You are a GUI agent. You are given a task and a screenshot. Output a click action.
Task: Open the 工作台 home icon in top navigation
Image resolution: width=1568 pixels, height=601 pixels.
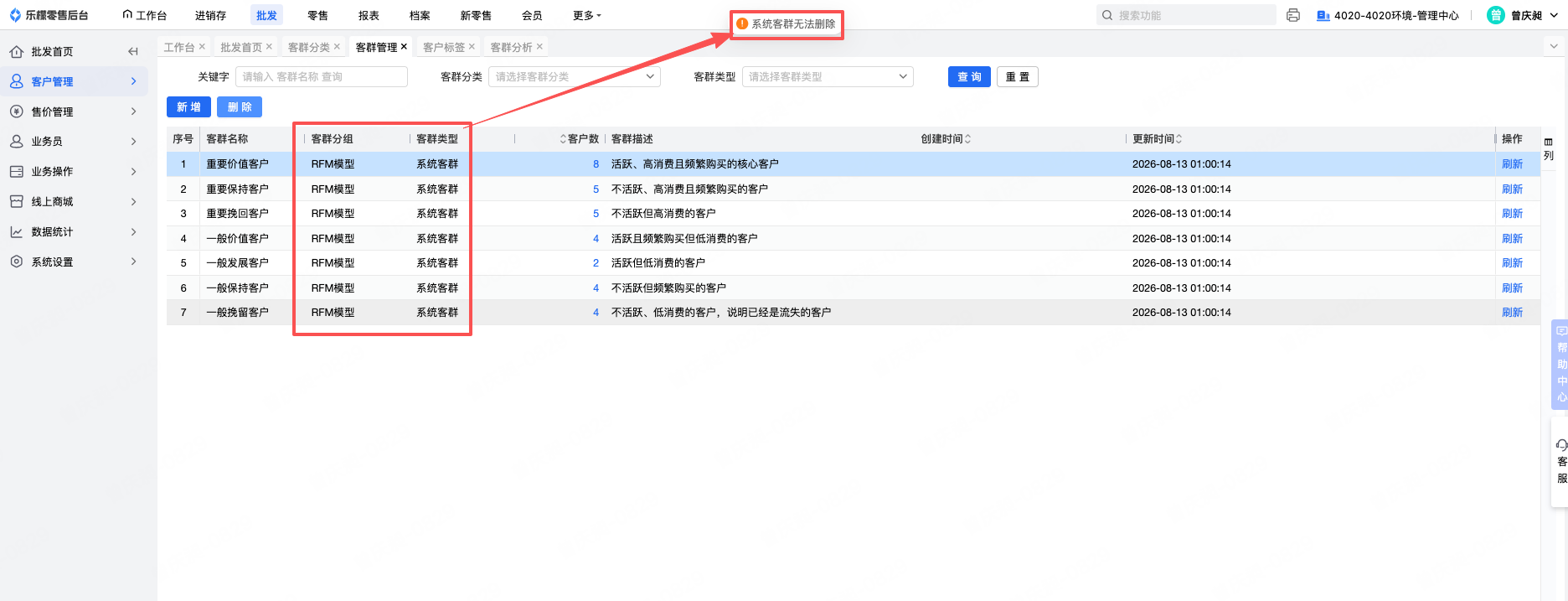pyautogui.click(x=127, y=15)
